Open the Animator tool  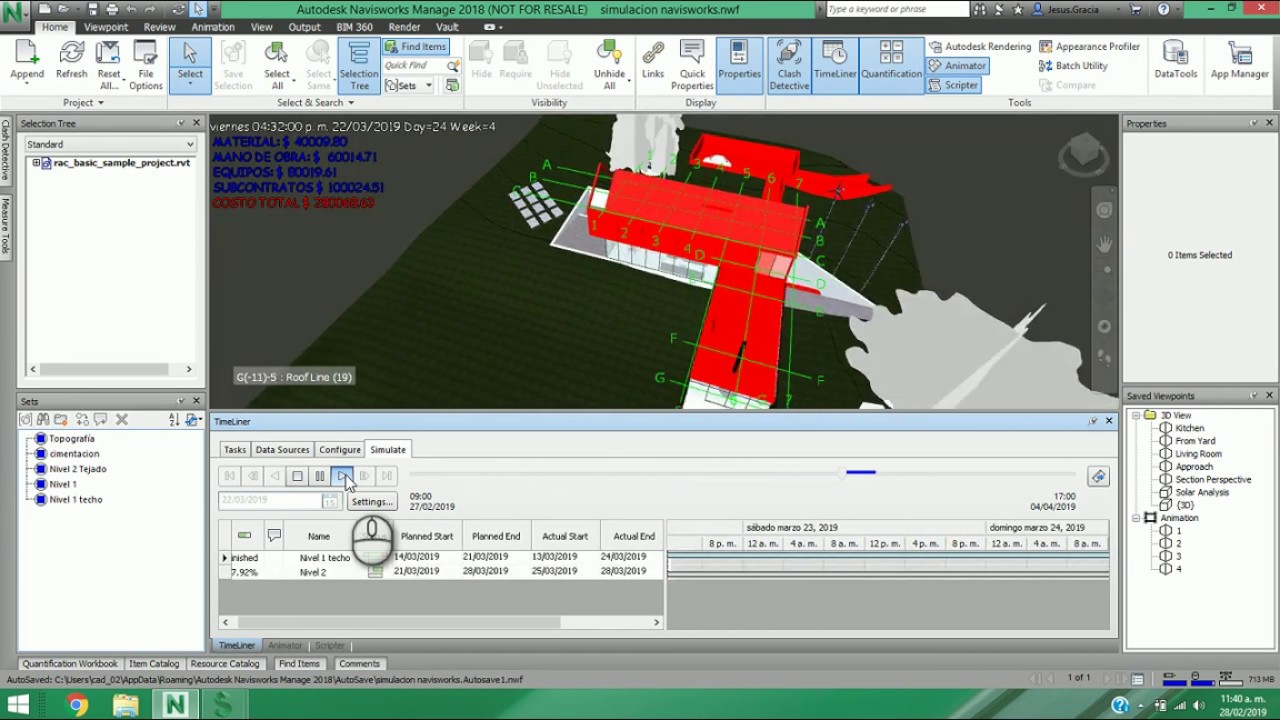pyautogui.click(x=957, y=65)
